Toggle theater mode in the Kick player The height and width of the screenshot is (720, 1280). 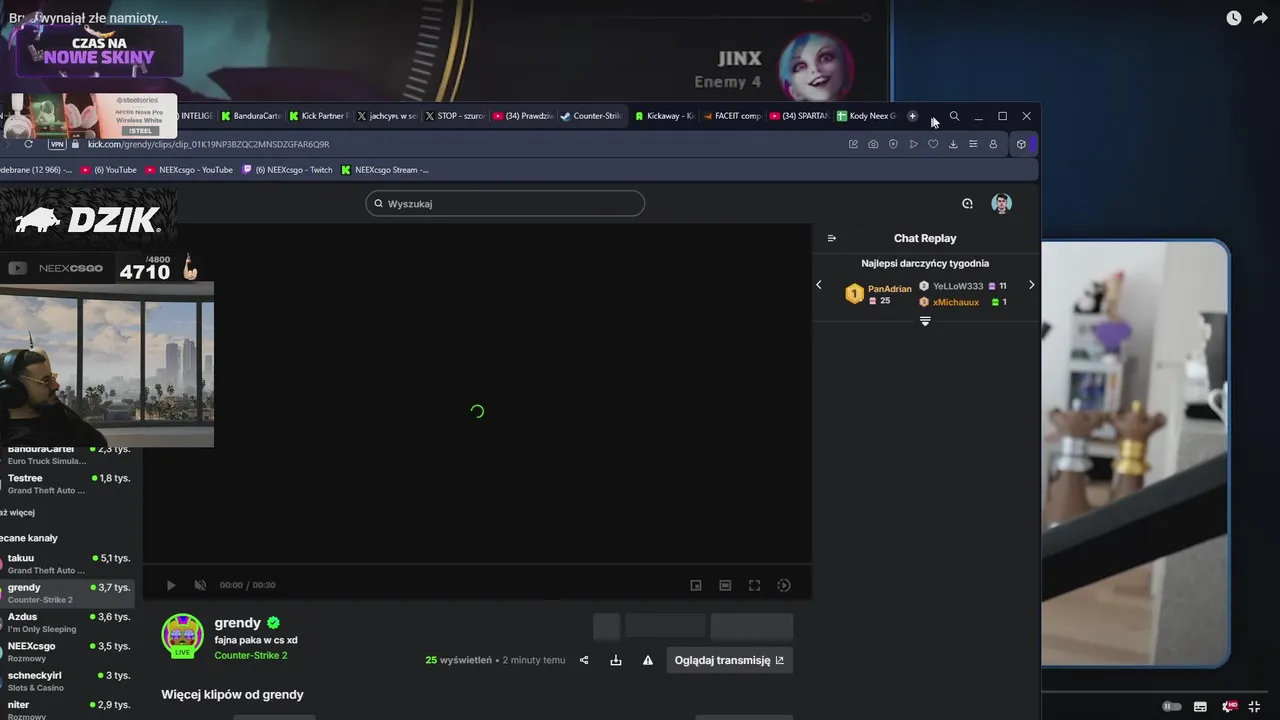coord(725,585)
